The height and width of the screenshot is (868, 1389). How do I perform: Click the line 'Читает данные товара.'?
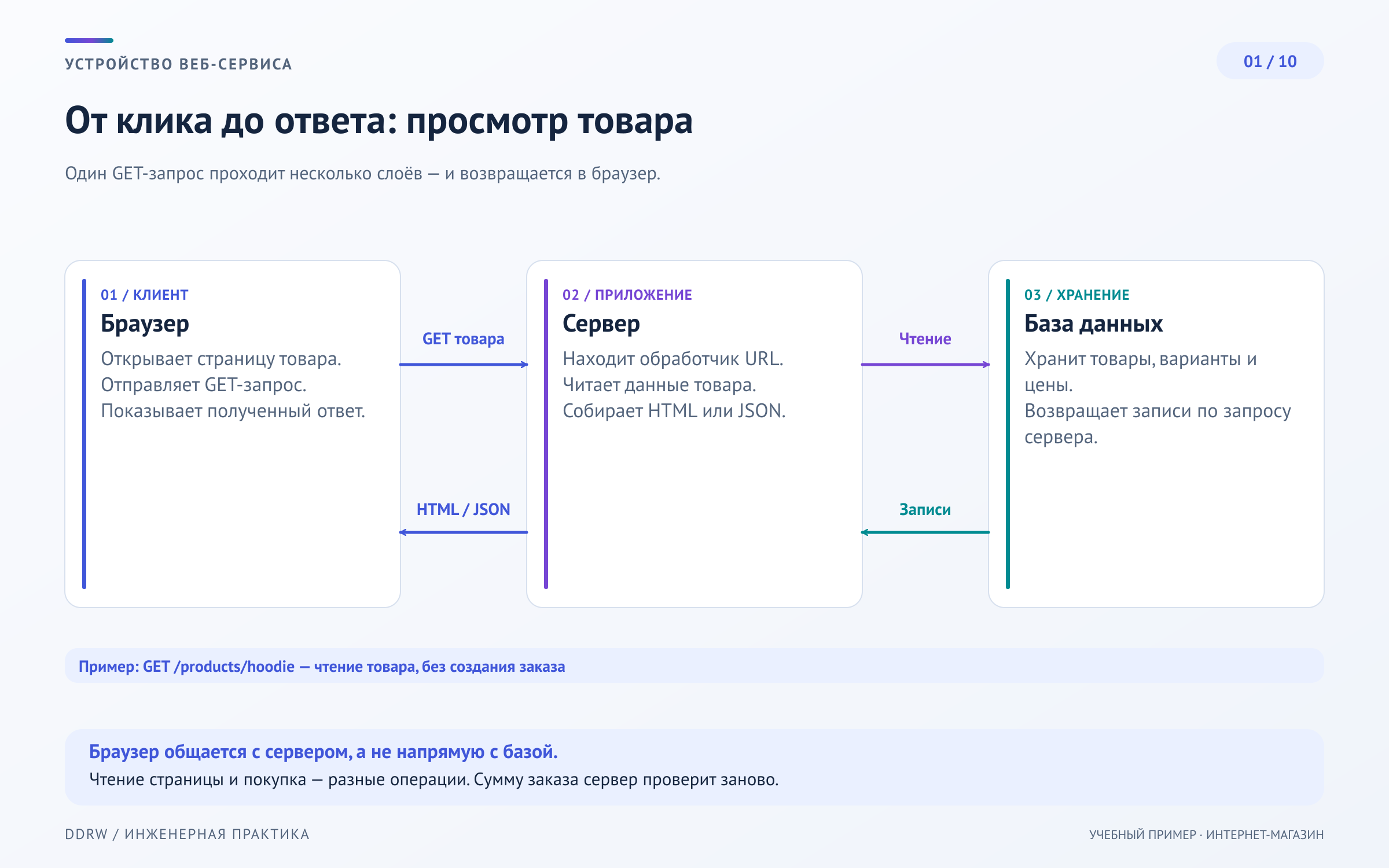[659, 385]
